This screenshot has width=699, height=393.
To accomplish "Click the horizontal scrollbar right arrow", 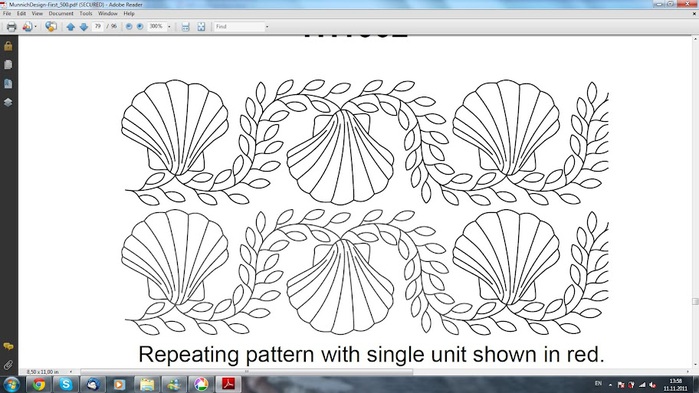I will [x=688, y=372].
